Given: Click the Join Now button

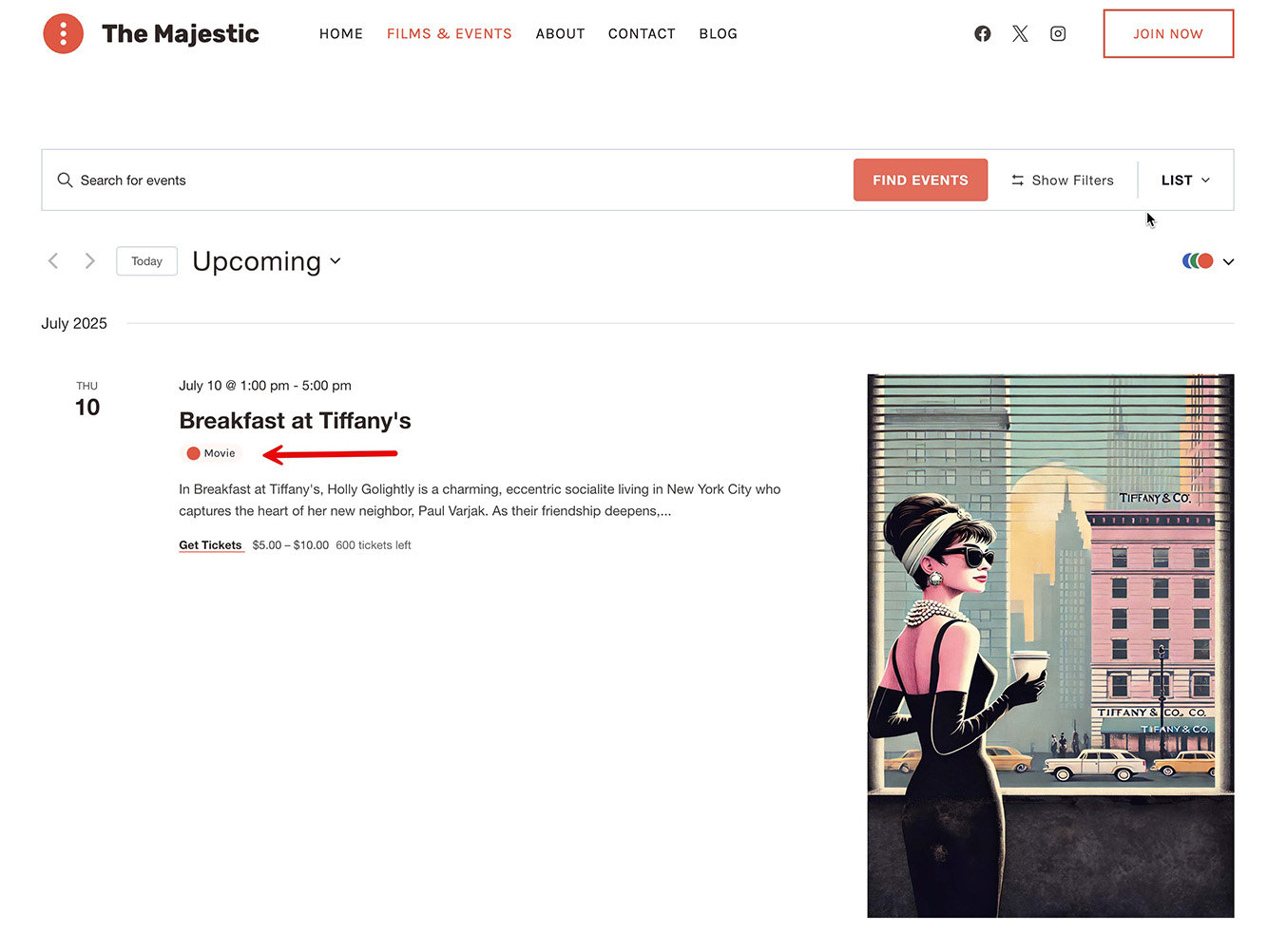Looking at the screenshot, I should (1168, 34).
